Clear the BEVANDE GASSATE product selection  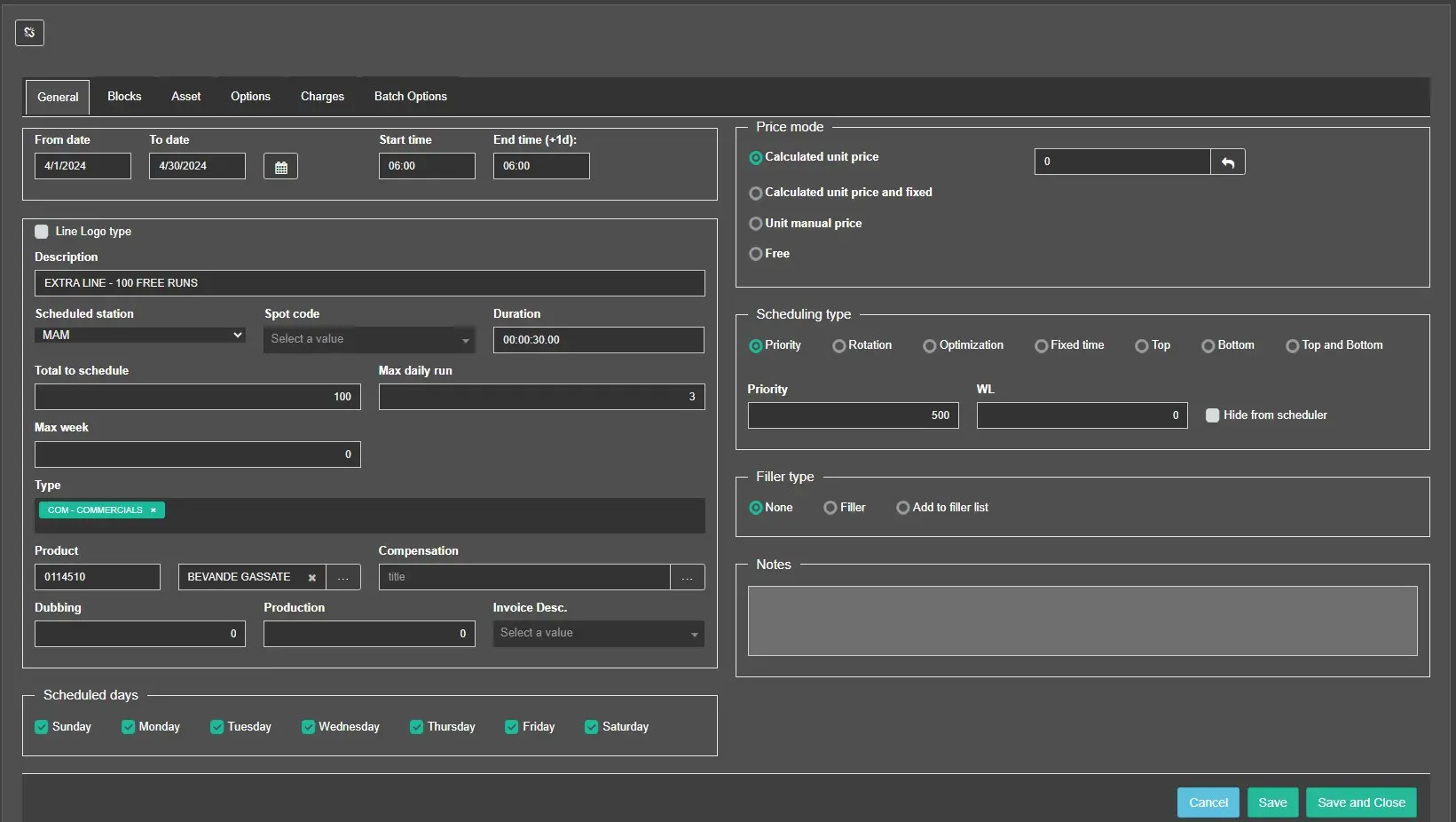pos(311,578)
